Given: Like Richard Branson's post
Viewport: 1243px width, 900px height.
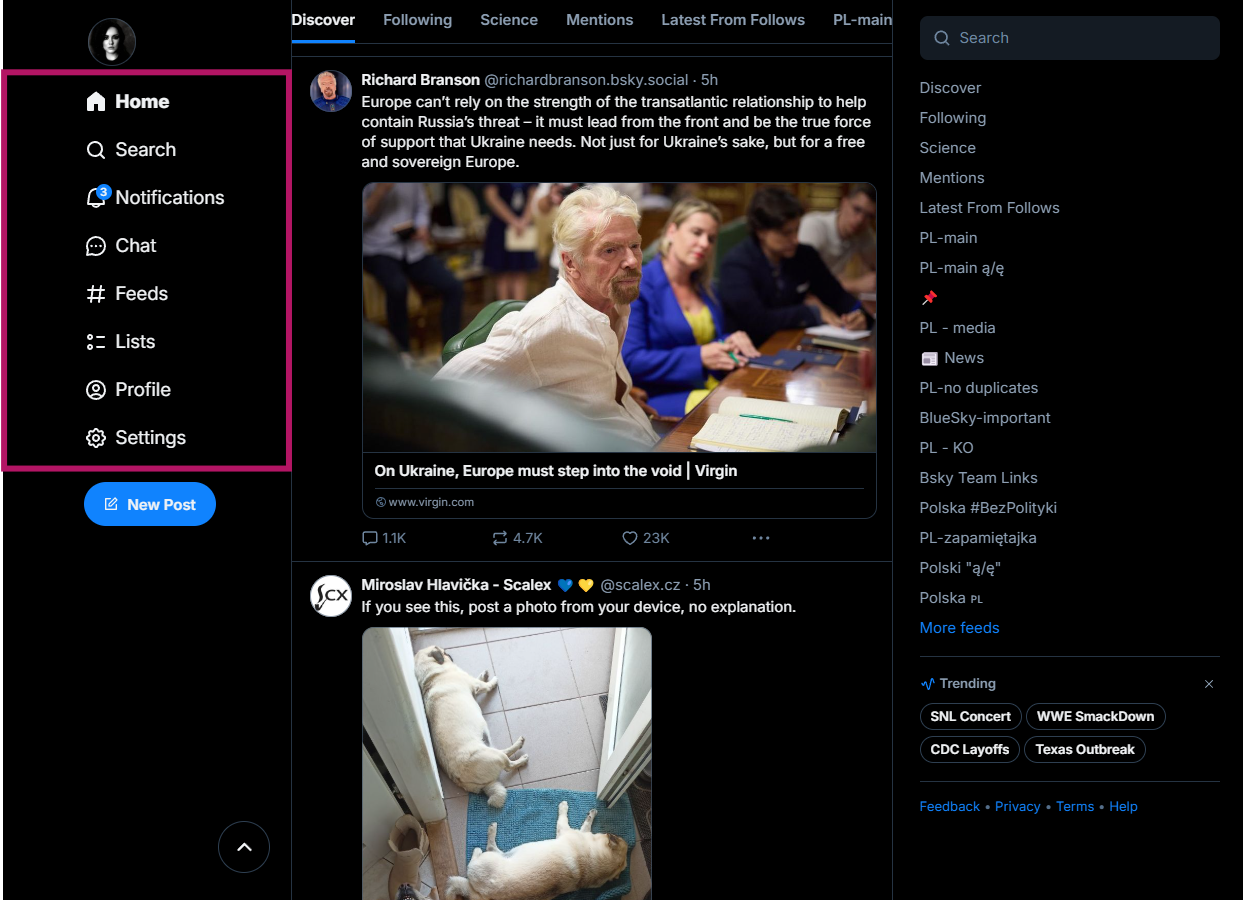Looking at the screenshot, I should coord(630,538).
